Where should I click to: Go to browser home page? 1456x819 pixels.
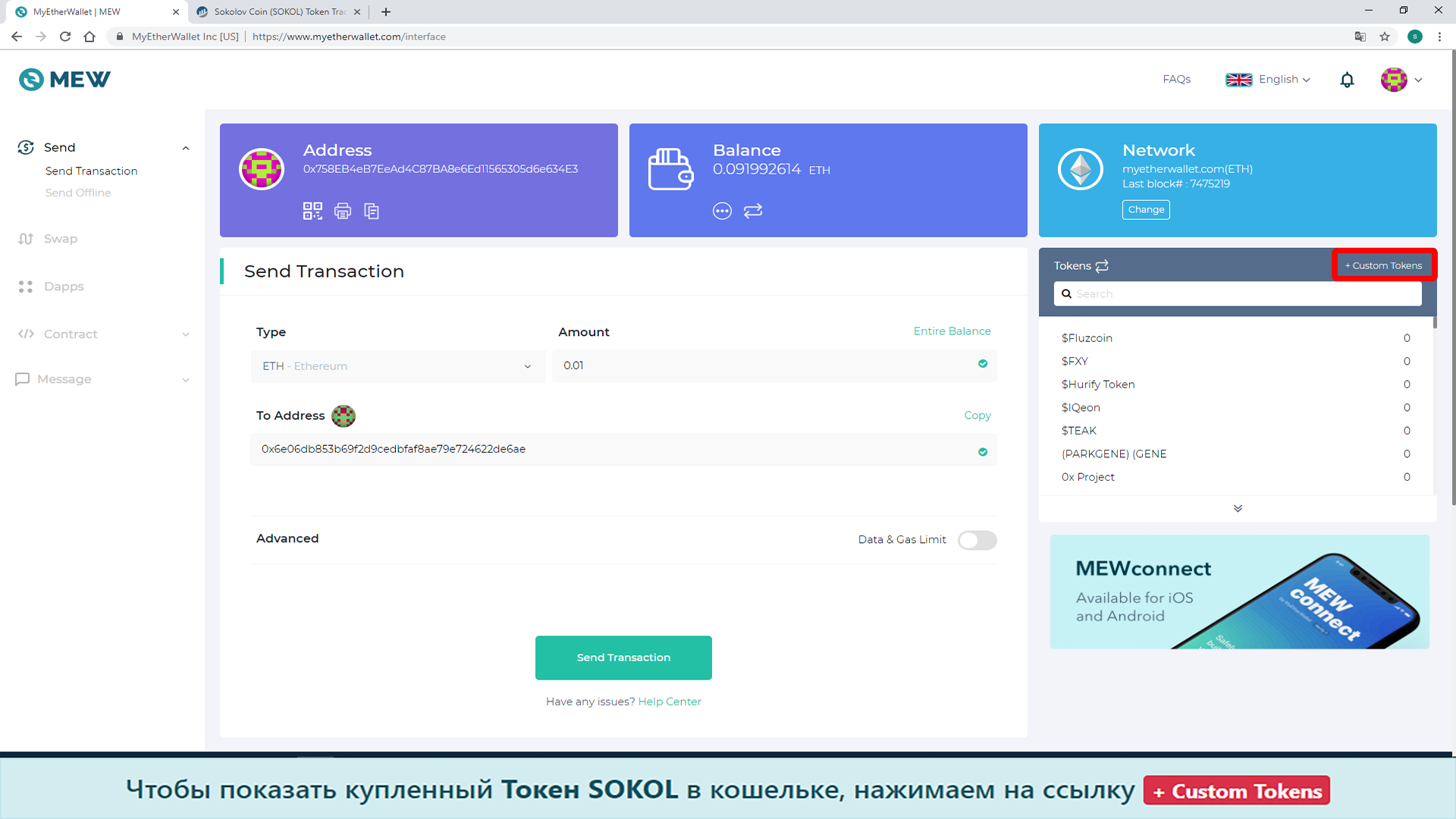coord(89,36)
